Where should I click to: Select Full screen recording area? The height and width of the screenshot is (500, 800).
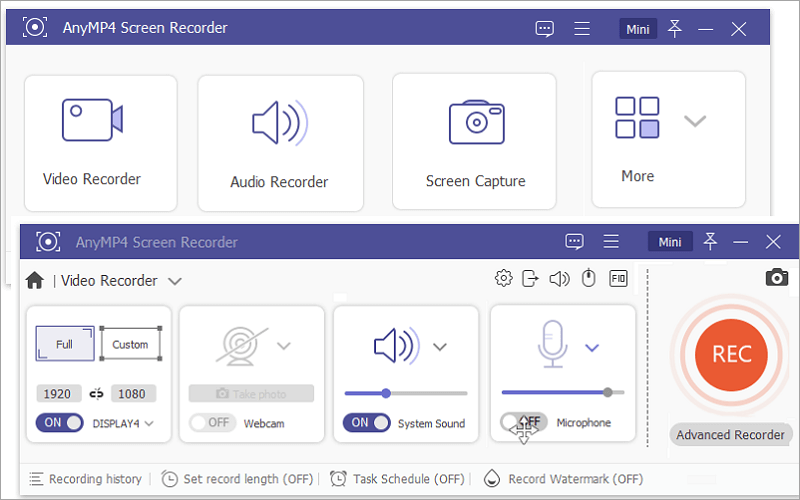pyautogui.click(x=65, y=344)
